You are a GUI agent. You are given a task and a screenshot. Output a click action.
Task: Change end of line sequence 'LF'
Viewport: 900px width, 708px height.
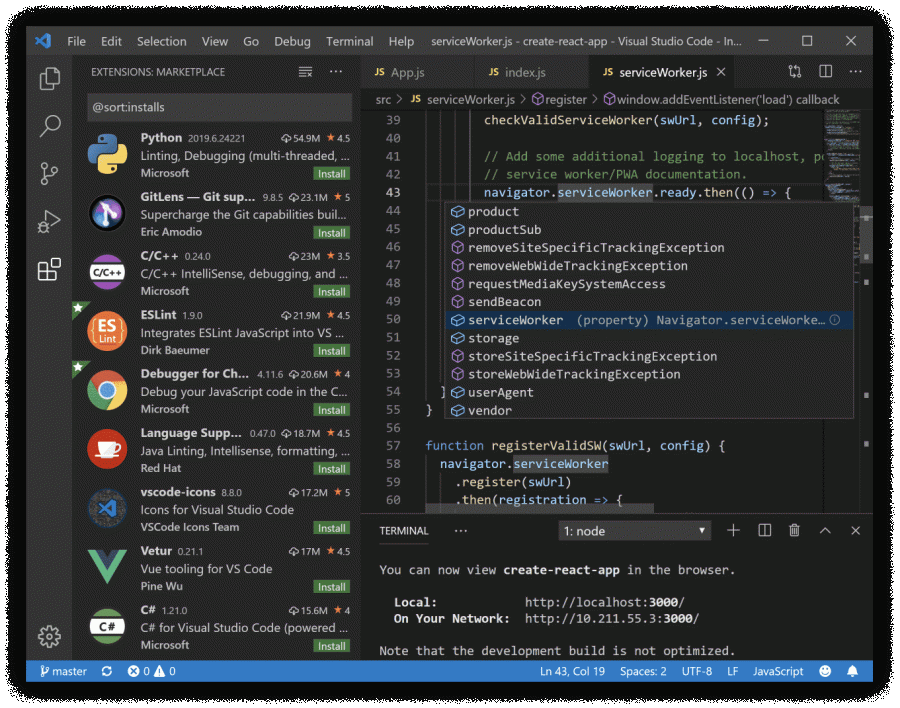click(732, 671)
